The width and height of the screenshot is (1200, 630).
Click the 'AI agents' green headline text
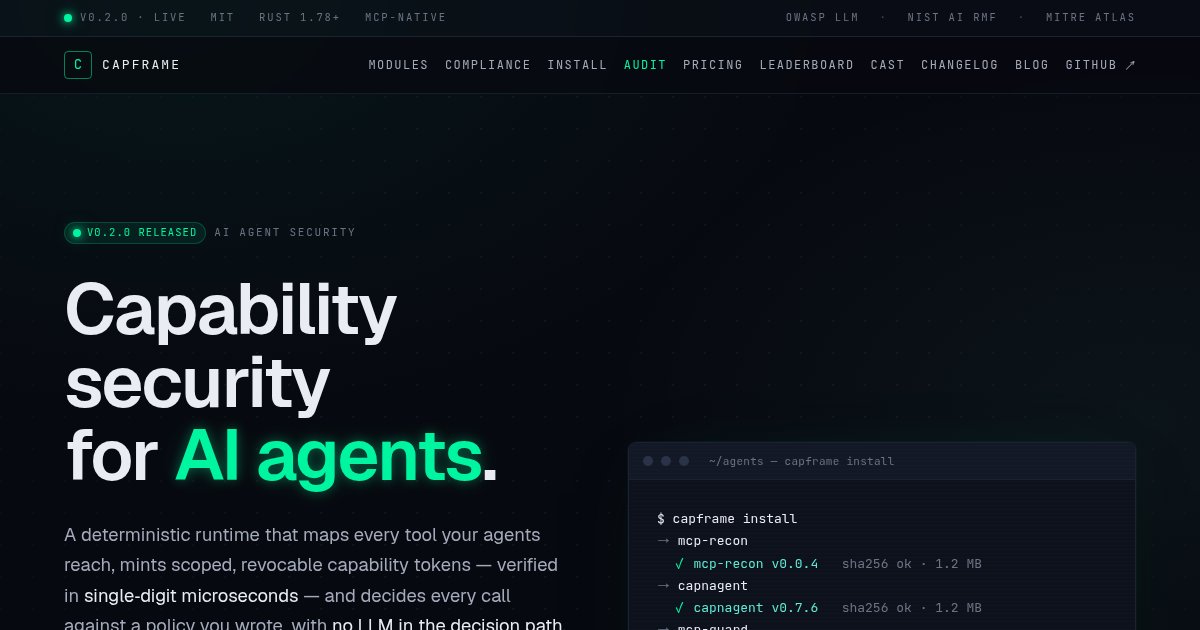coord(328,456)
